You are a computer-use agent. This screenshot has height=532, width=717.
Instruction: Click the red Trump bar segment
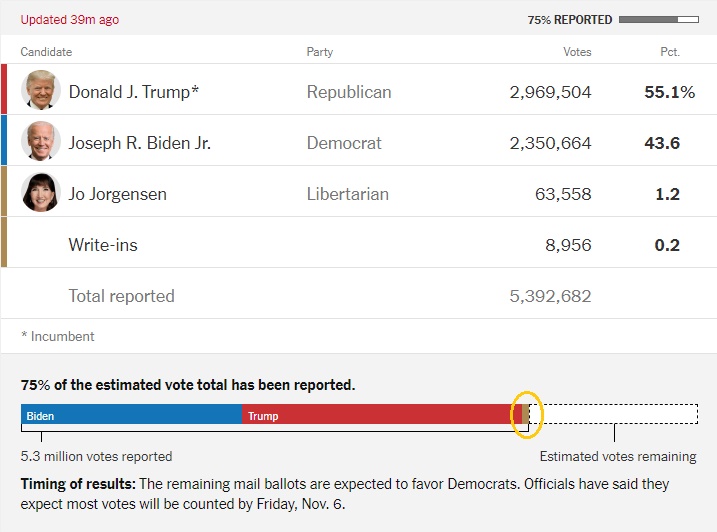pyautogui.click(x=377, y=415)
